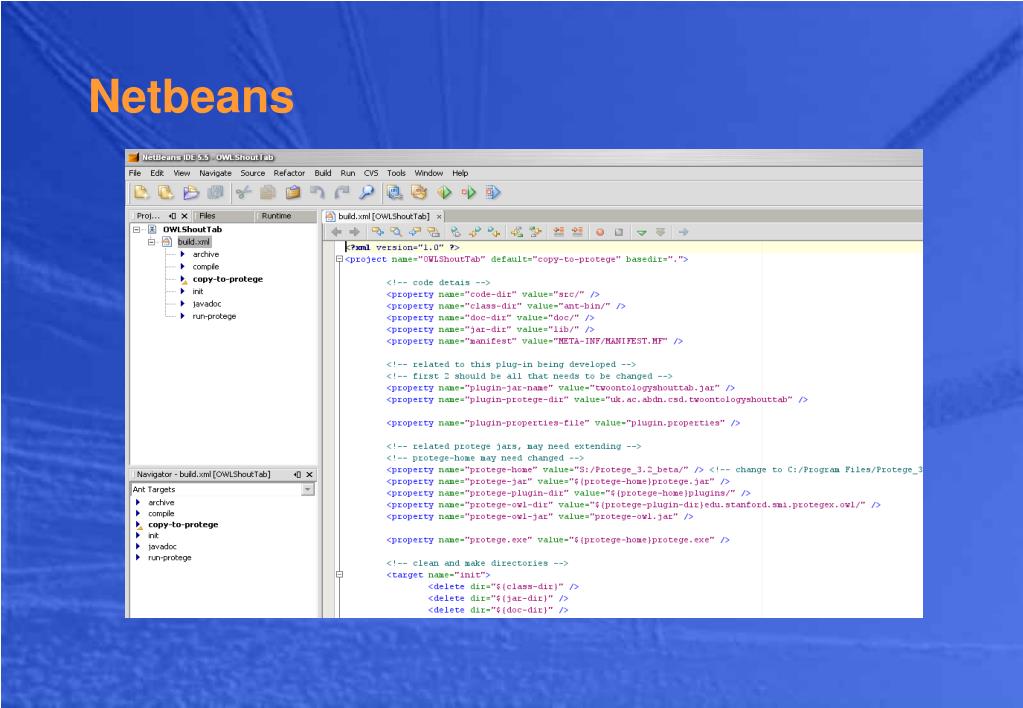Select the OWLShoutTab project node

192,230
